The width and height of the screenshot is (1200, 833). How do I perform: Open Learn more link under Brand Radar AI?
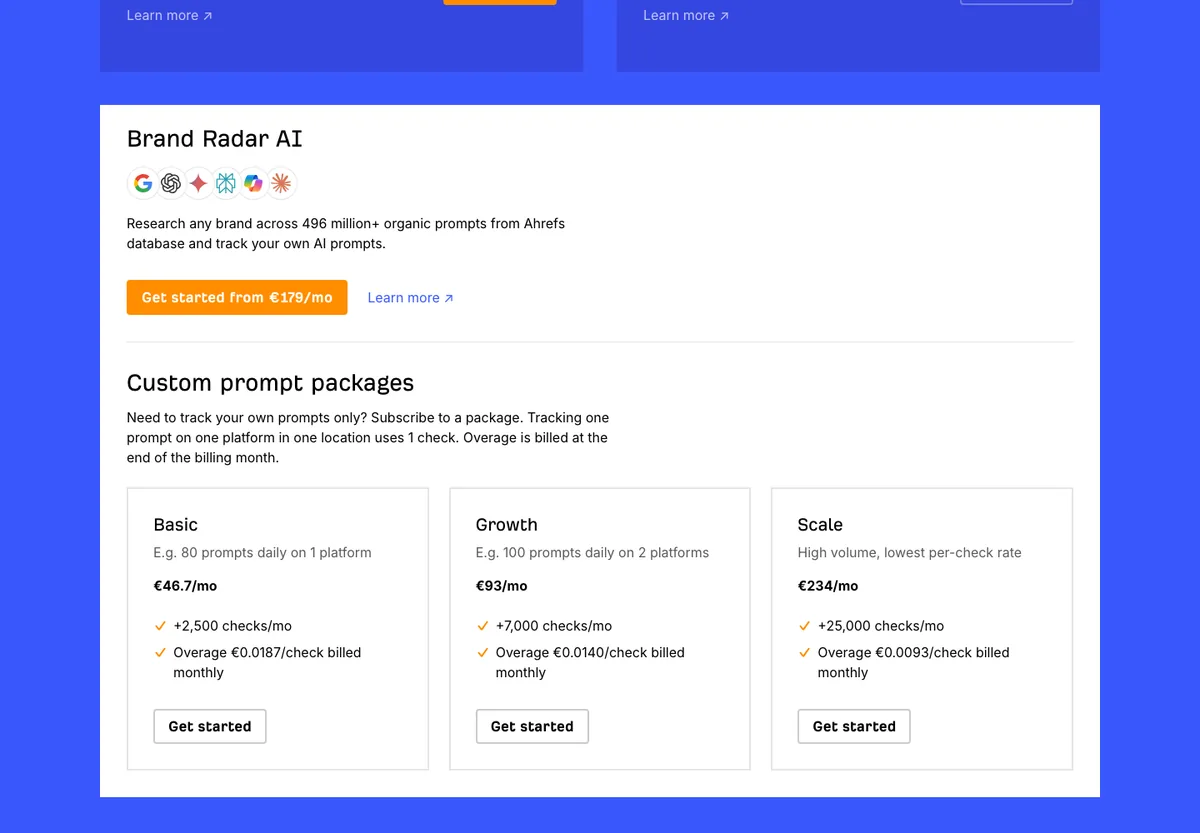click(410, 298)
